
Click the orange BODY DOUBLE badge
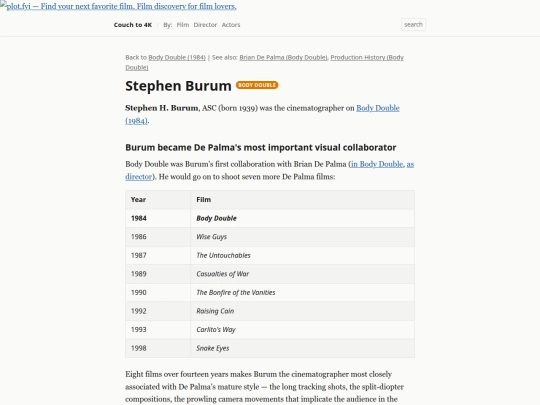pos(257,85)
